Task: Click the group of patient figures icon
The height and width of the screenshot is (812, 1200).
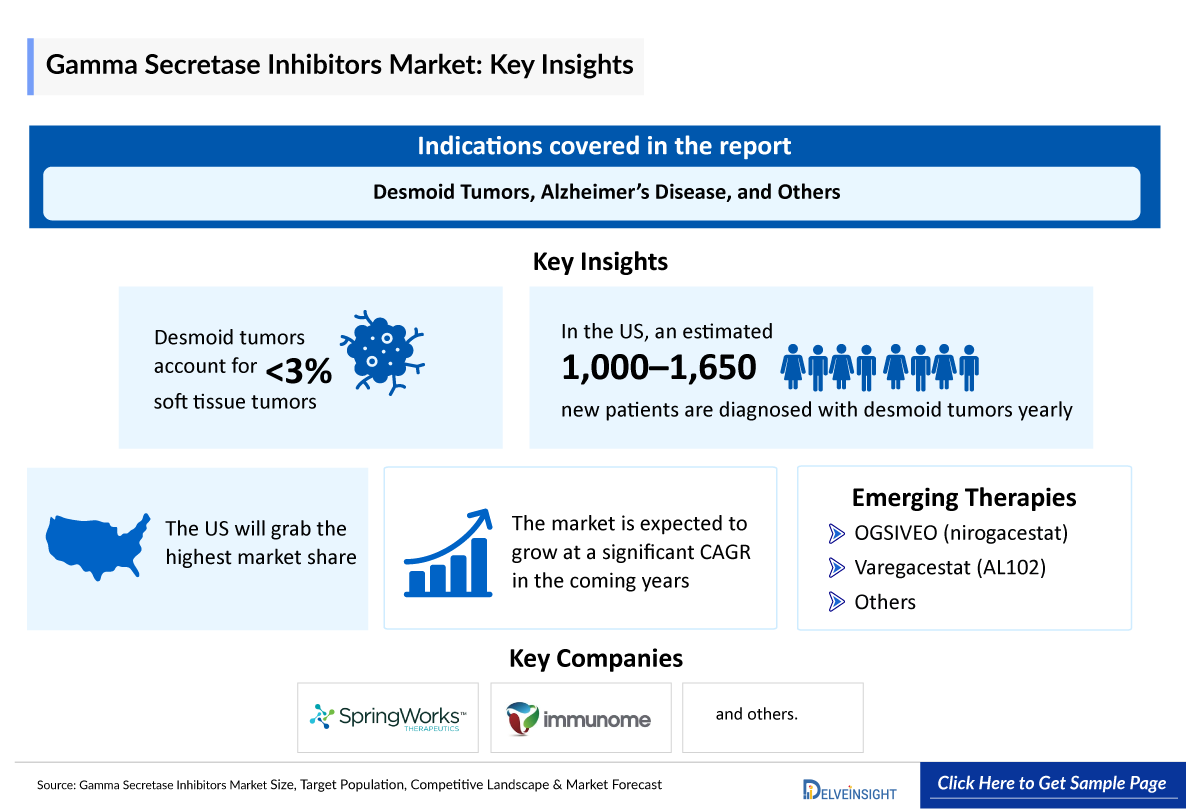Action: [878, 368]
